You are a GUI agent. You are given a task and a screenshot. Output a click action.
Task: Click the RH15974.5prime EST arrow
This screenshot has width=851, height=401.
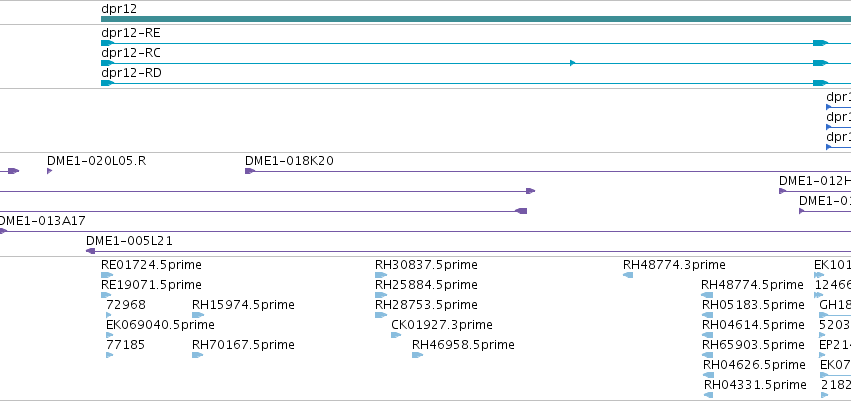[x=198, y=315]
